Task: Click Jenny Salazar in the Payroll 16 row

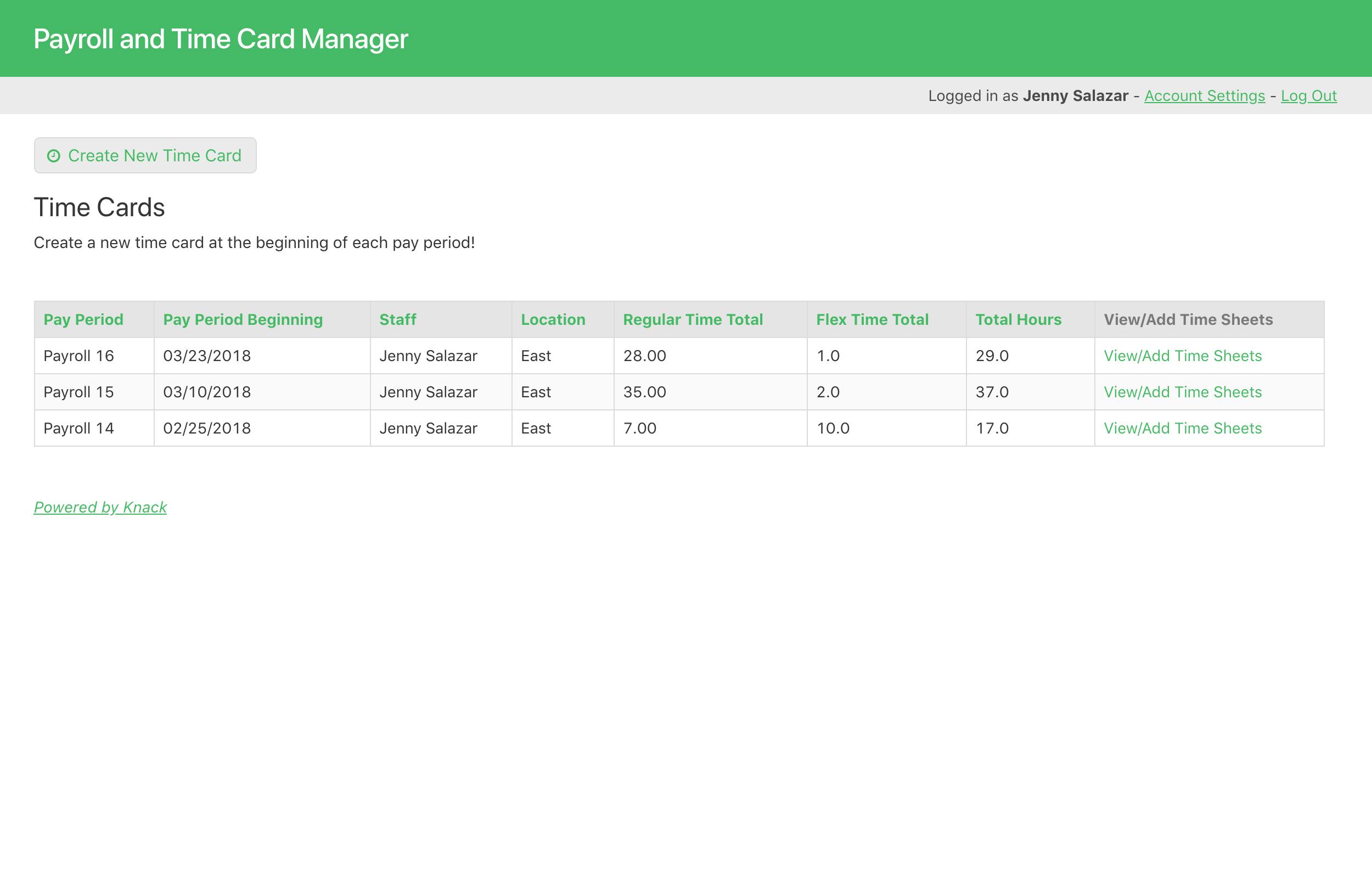Action: [x=428, y=355]
